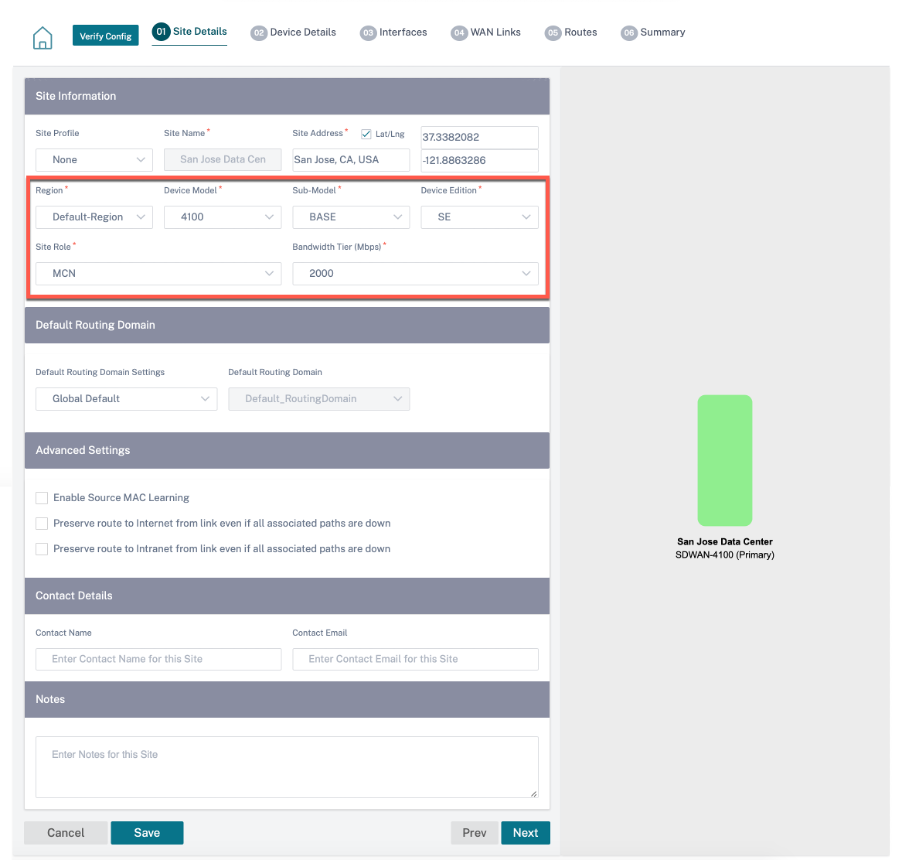Open Default Routing Domain Settings dropdown
The height and width of the screenshot is (860, 902).
(x=126, y=399)
